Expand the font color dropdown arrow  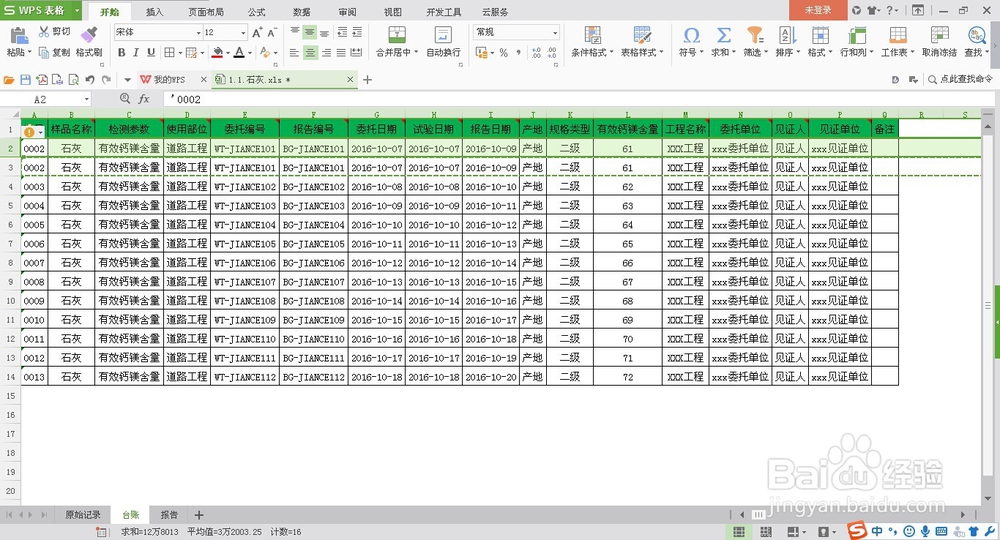pos(249,53)
